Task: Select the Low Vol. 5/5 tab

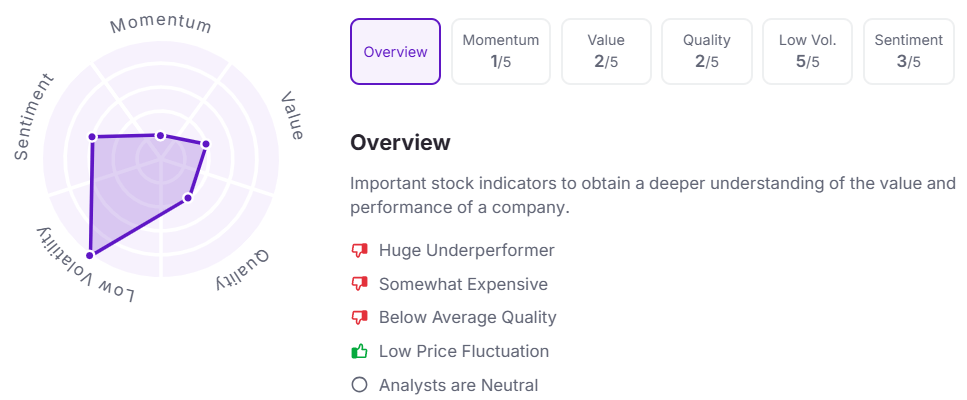Action: 807,52
